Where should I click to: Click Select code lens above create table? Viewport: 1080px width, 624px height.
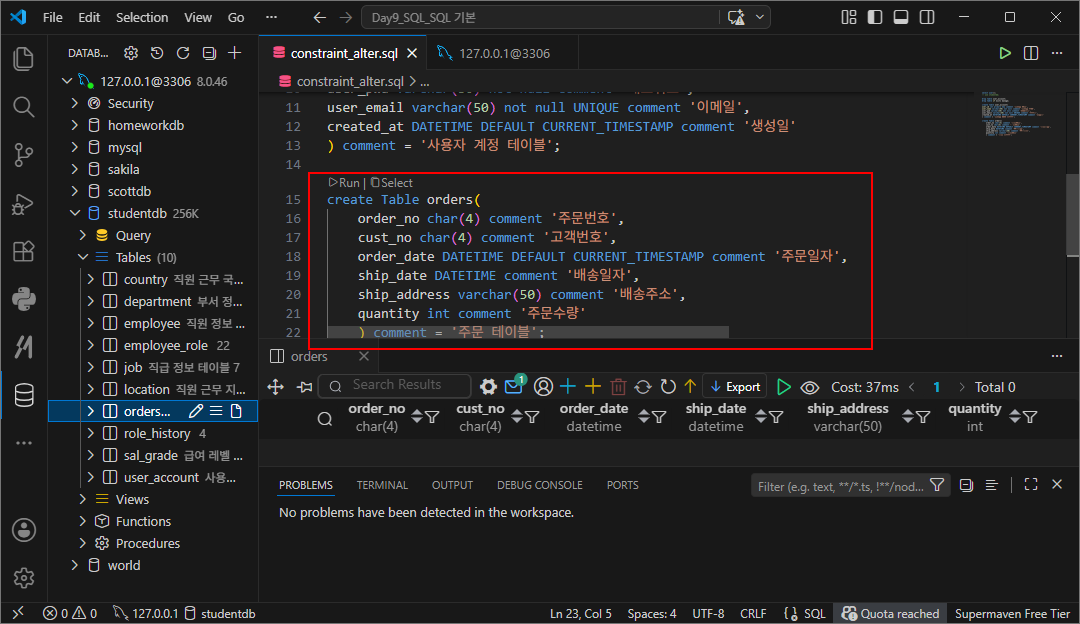coord(392,183)
